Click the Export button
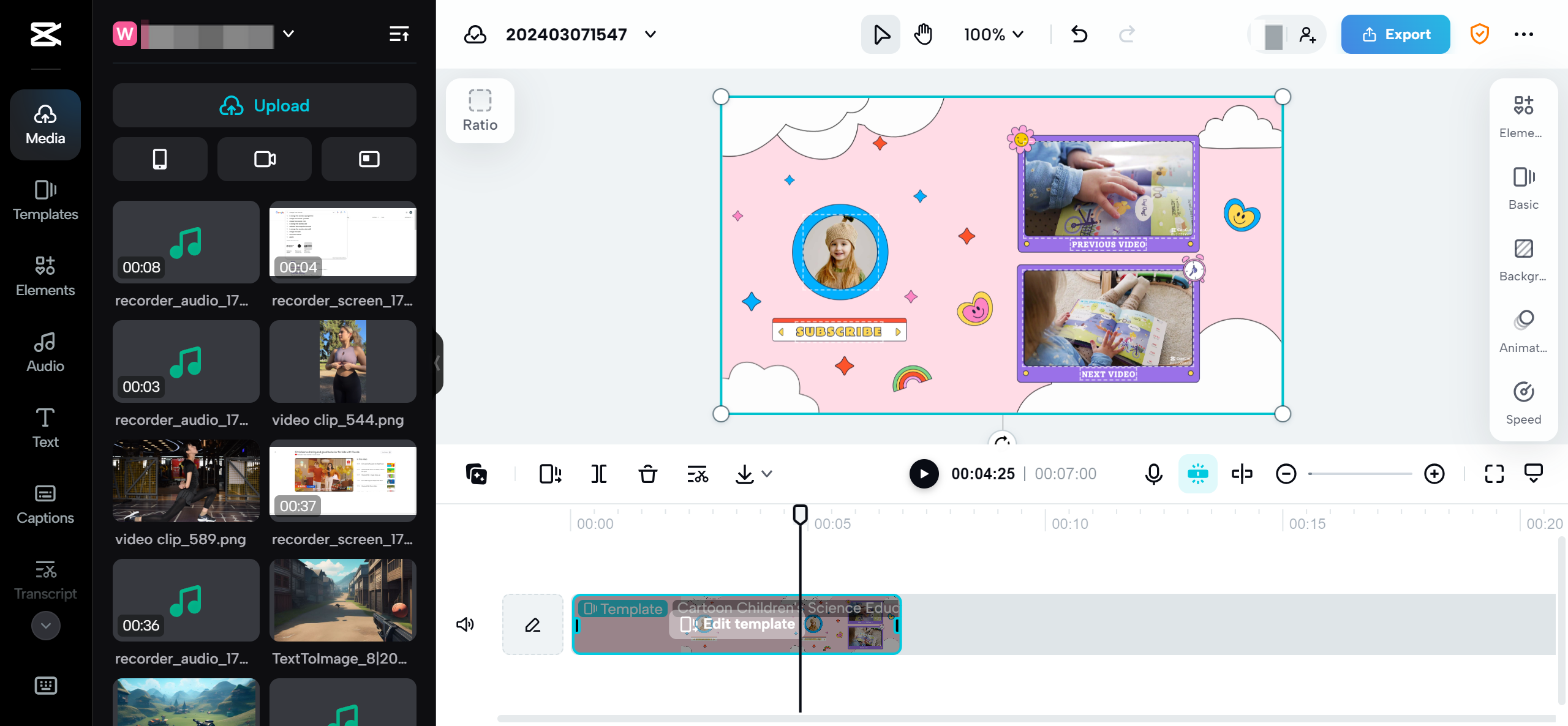 1396,34
